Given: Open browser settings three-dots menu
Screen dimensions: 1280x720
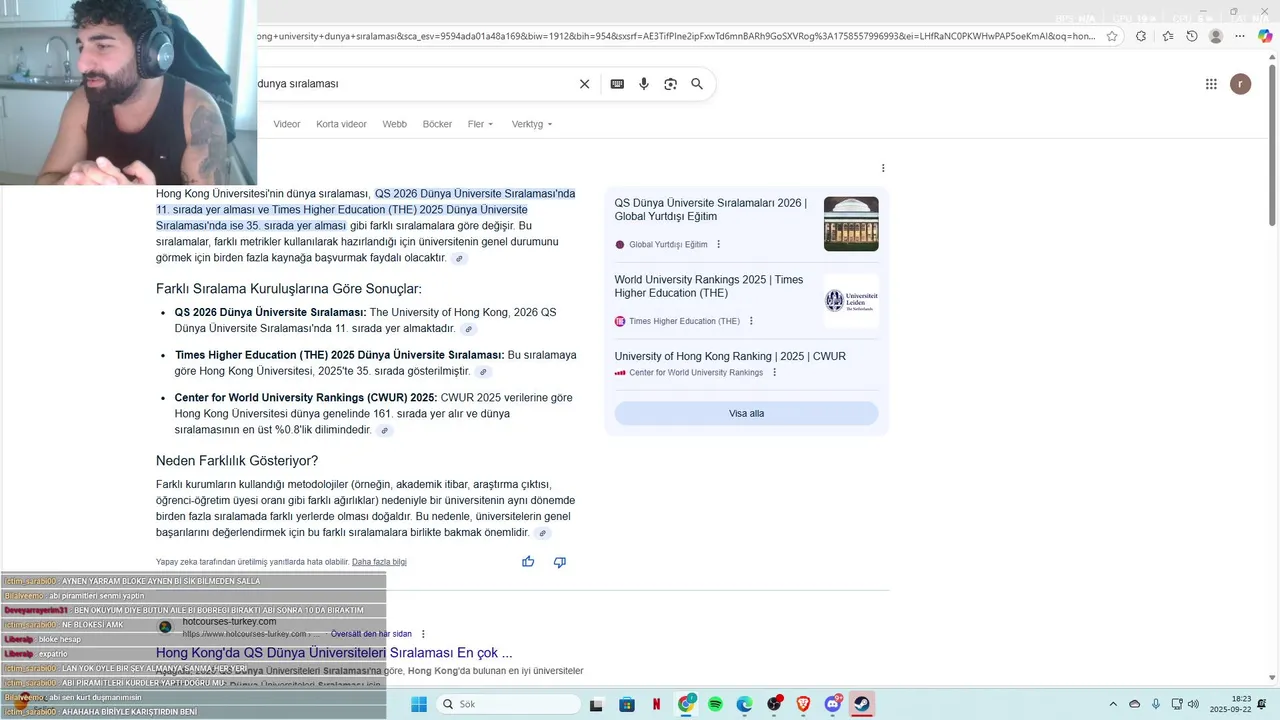Looking at the screenshot, I should tap(1241, 36).
